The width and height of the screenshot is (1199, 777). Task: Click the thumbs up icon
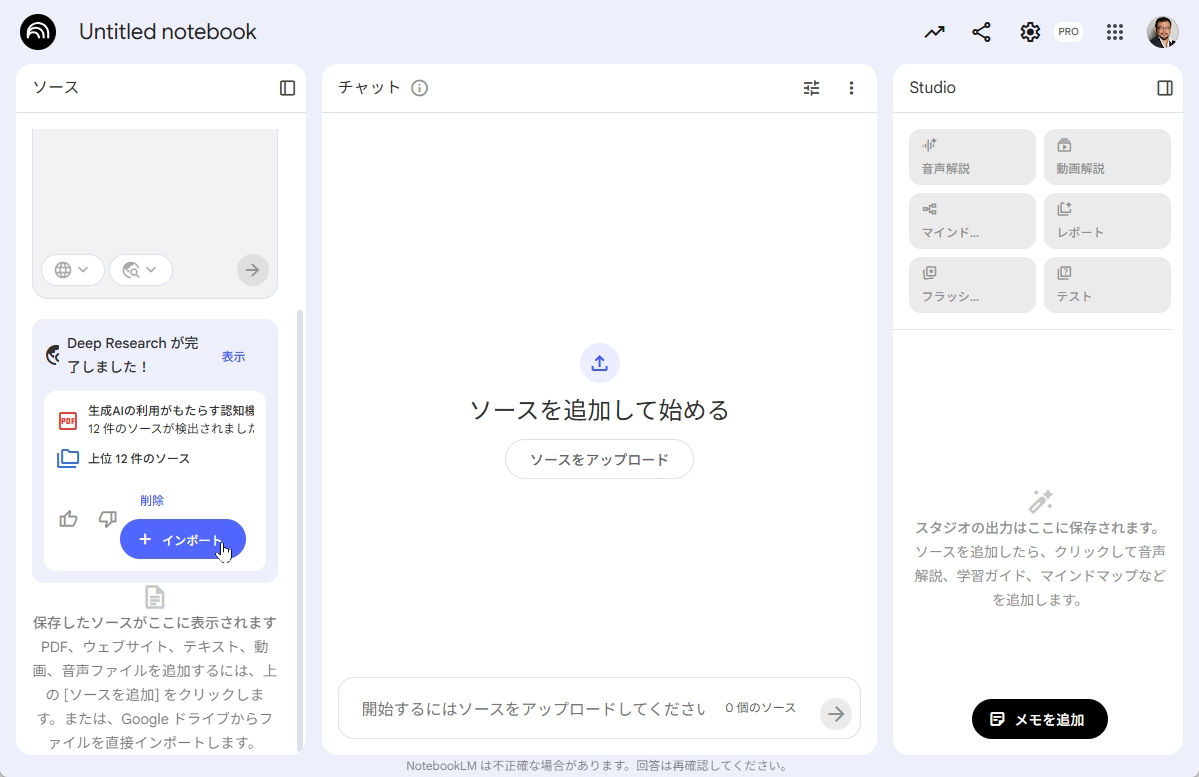pyautogui.click(x=68, y=519)
